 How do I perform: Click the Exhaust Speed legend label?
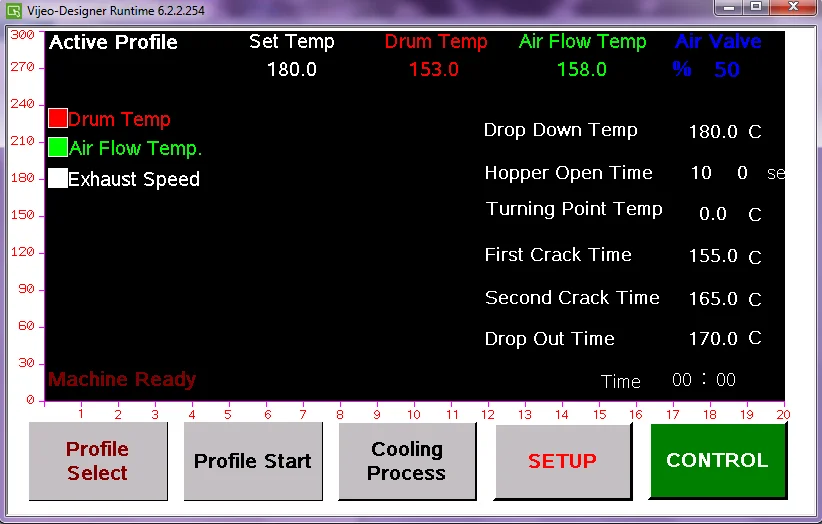(x=134, y=179)
